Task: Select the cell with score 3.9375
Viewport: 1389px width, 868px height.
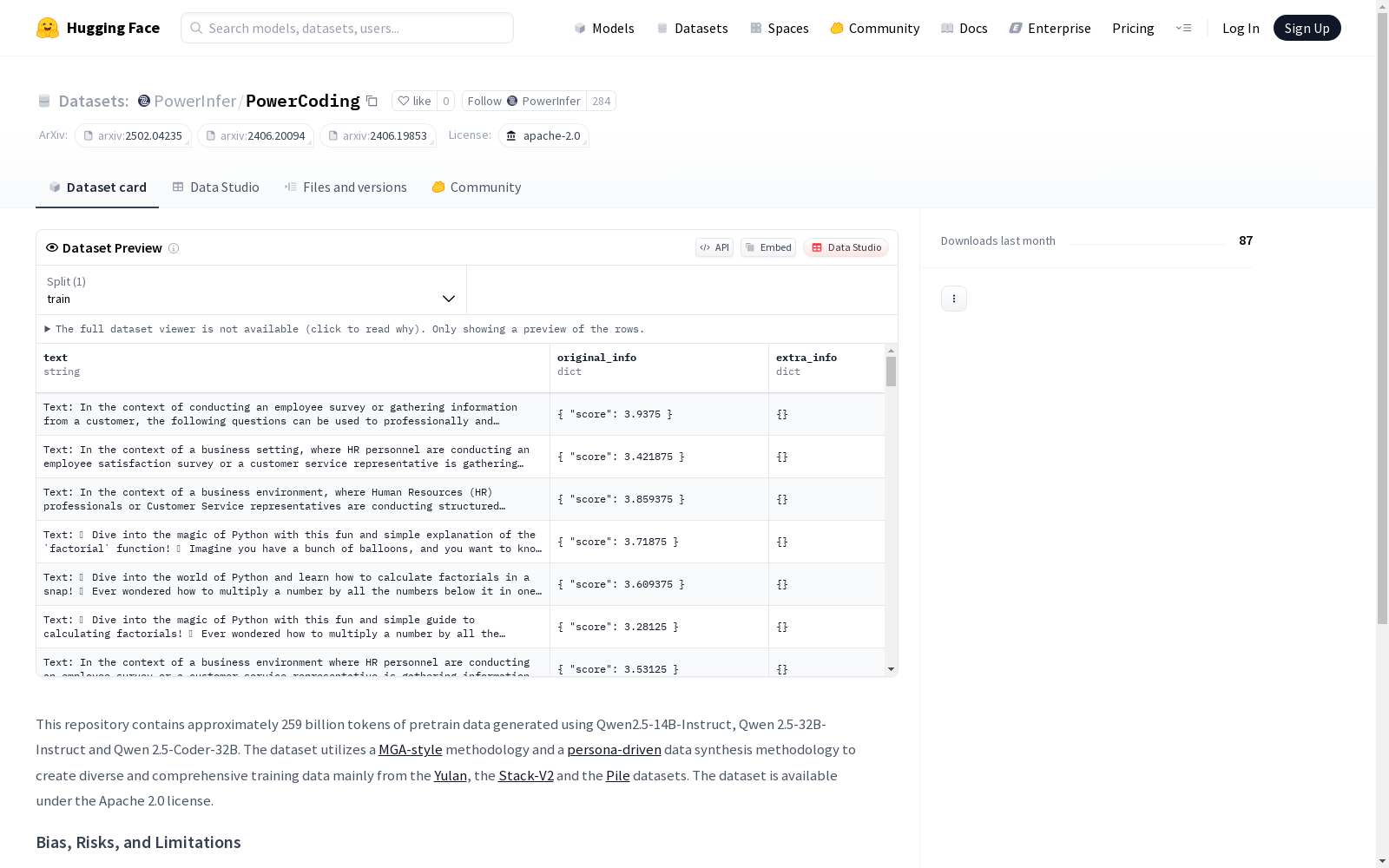Action: click(659, 414)
